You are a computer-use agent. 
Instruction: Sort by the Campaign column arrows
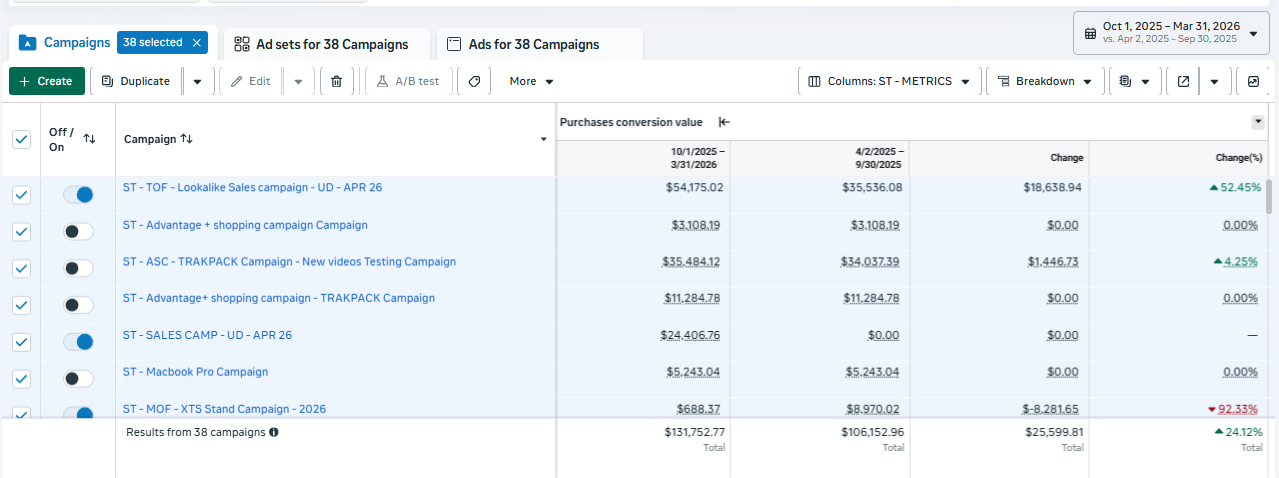[x=186, y=139]
